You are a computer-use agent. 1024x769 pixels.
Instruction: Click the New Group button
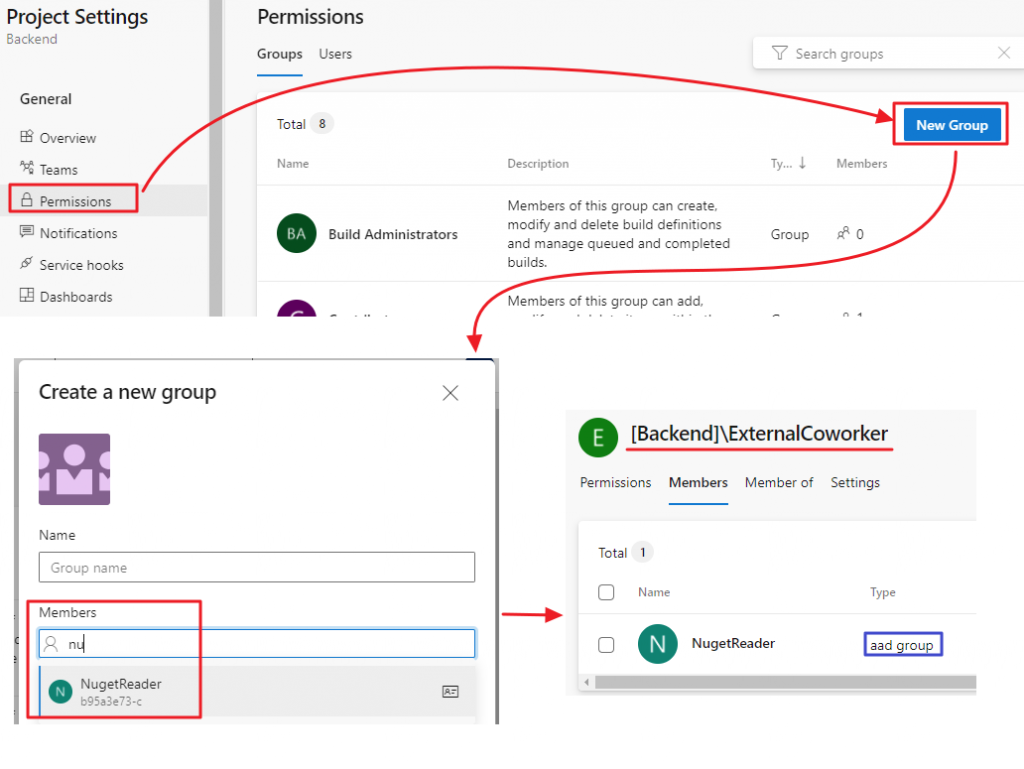coord(952,125)
